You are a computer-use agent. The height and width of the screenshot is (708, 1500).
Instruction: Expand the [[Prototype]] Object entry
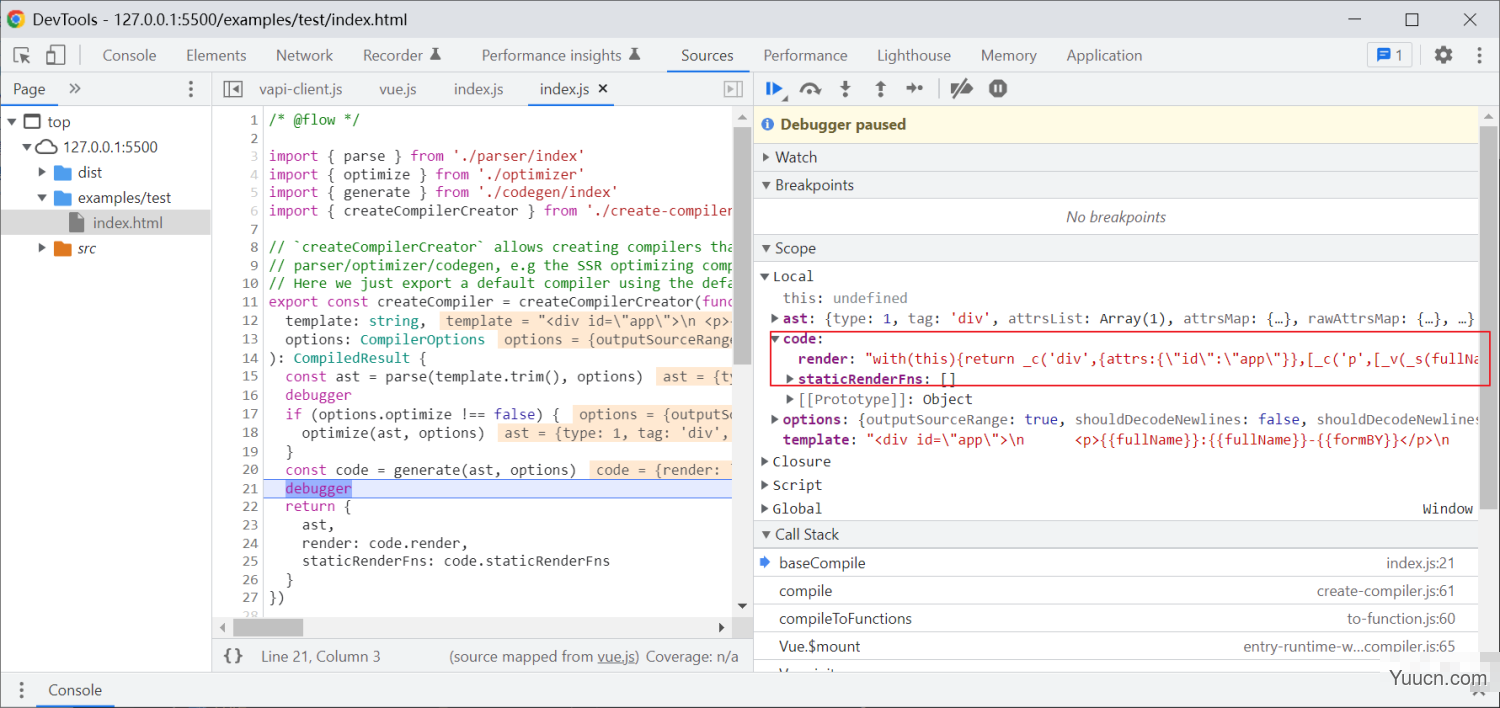790,399
